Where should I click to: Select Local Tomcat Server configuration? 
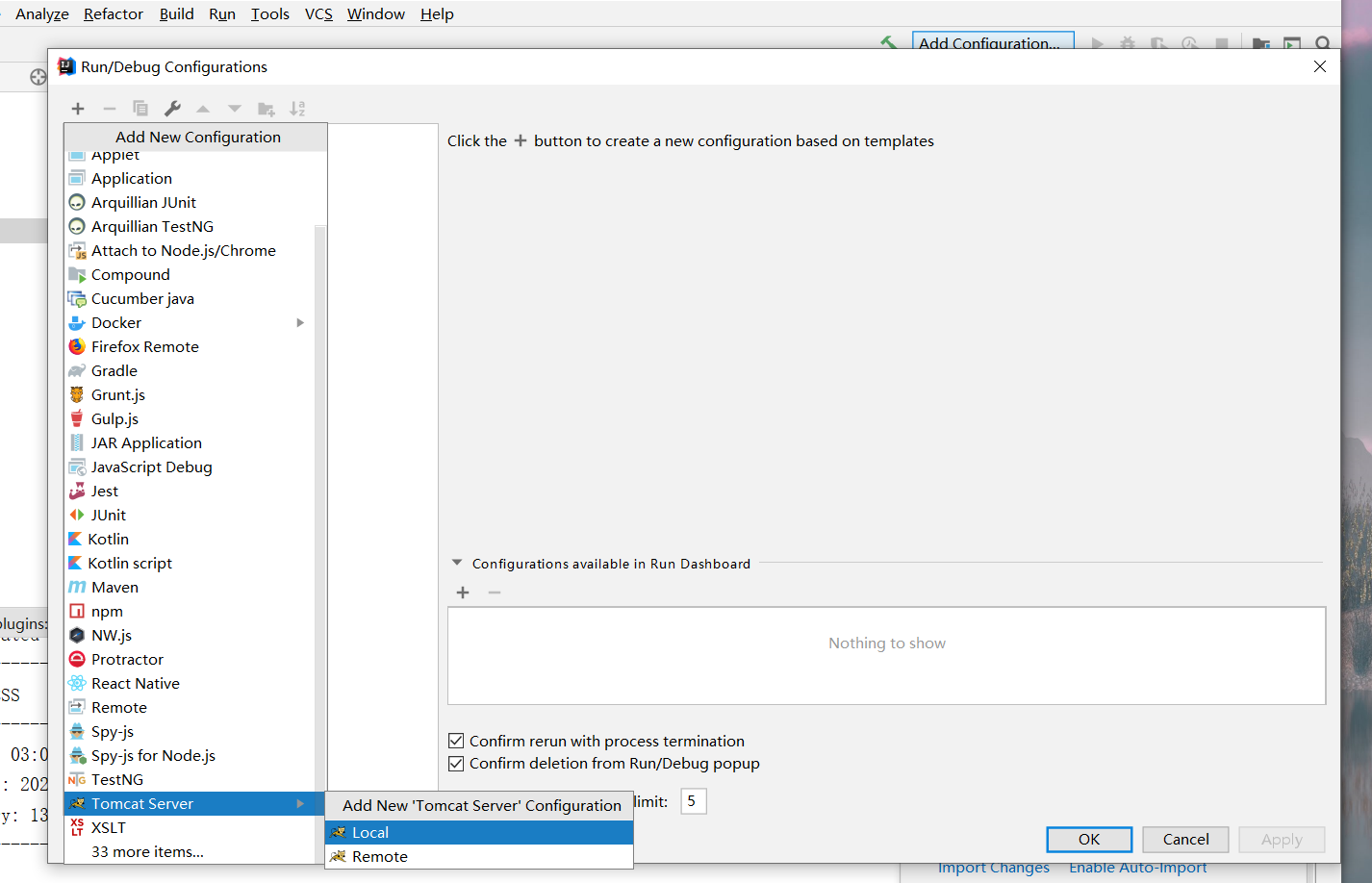pos(479,832)
